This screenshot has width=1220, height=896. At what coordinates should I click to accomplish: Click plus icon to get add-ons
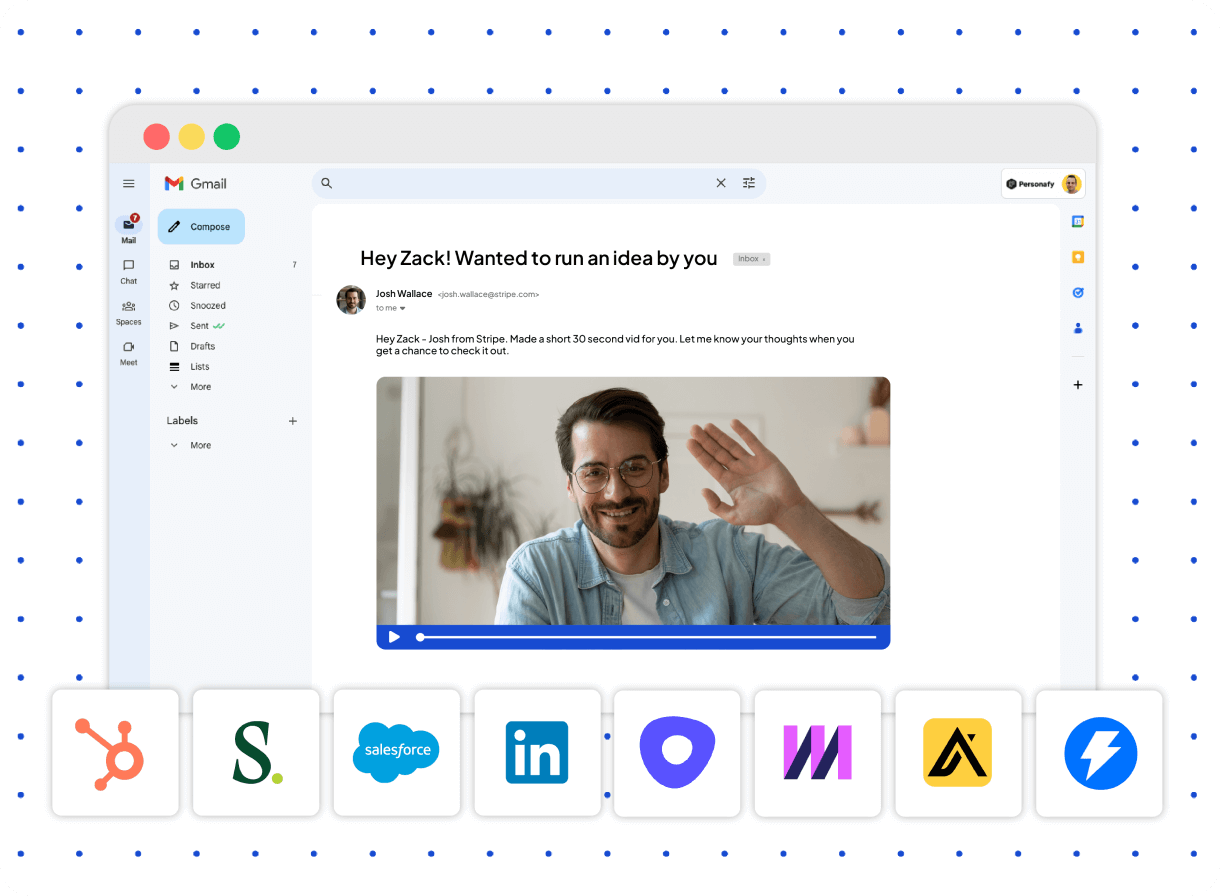tap(1078, 385)
